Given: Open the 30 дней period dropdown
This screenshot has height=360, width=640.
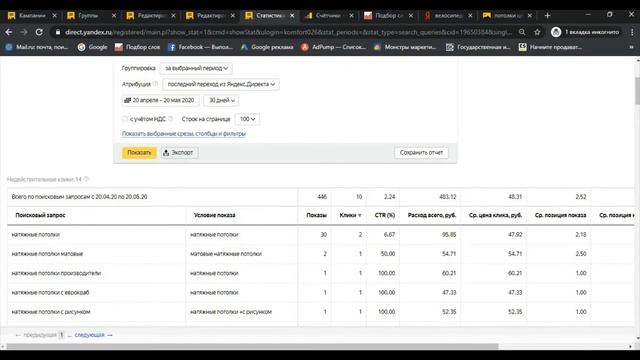Looking at the screenshot, I should [x=222, y=100].
